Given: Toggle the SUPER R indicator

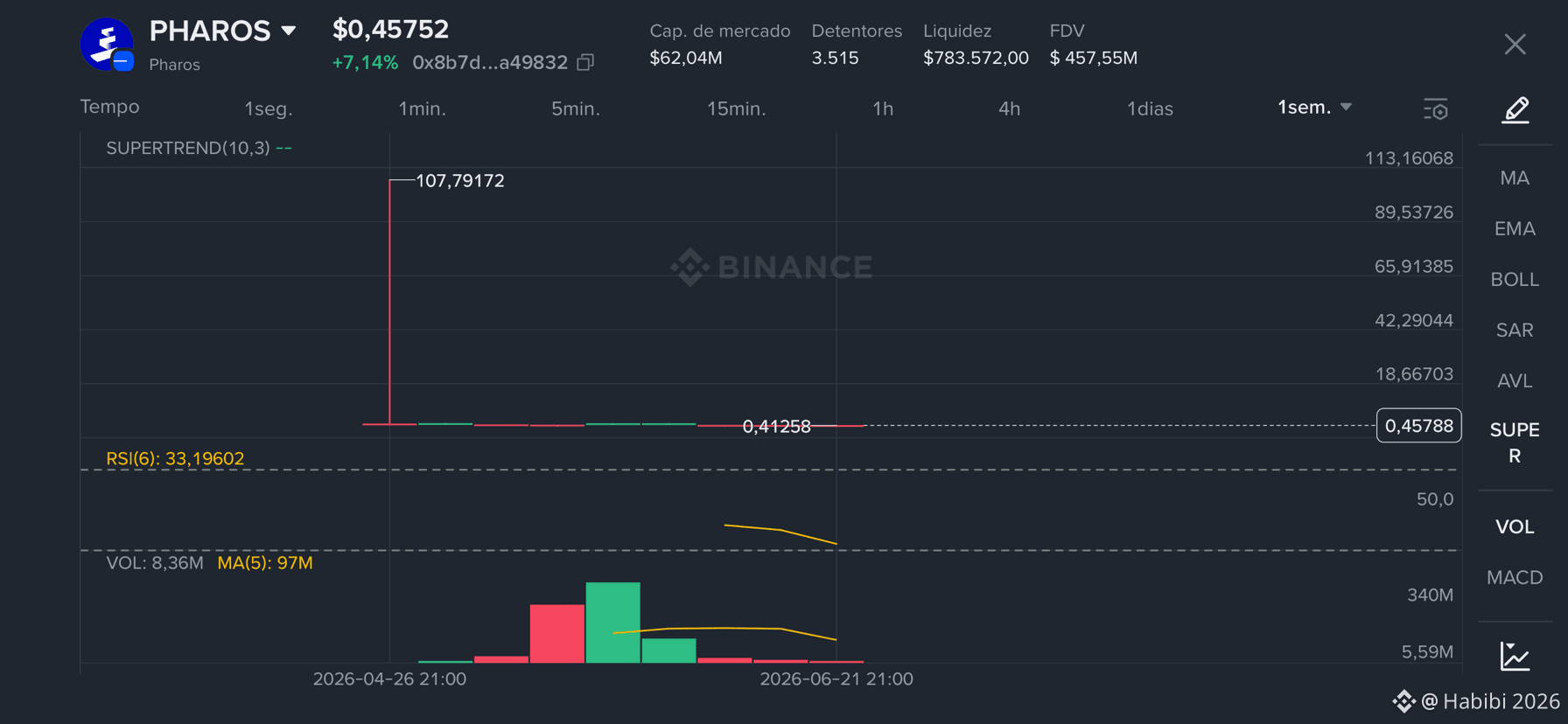Looking at the screenshot, I should click(x=1515, y=442).
